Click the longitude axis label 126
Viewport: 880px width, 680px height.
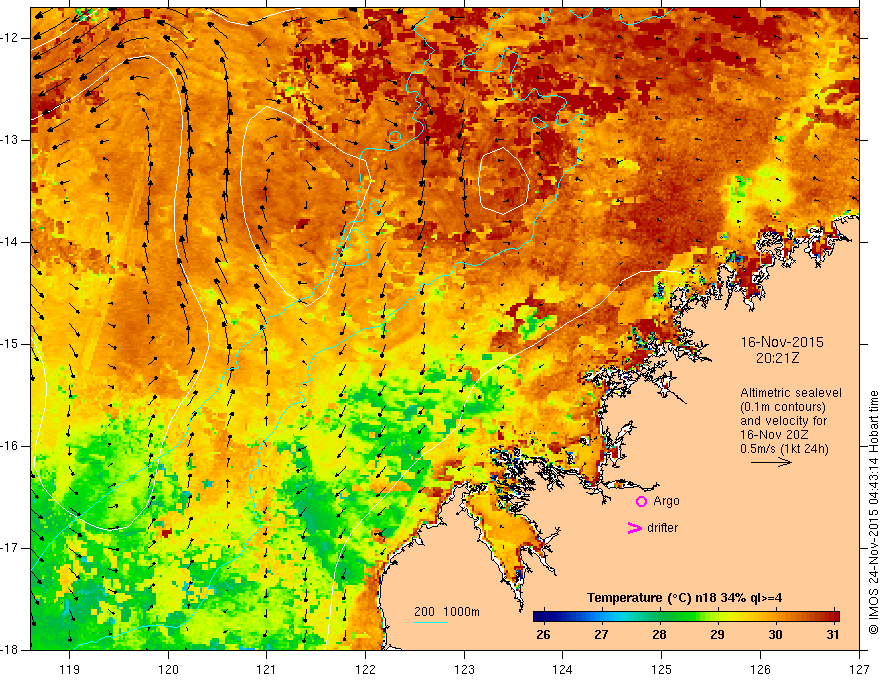760,669
